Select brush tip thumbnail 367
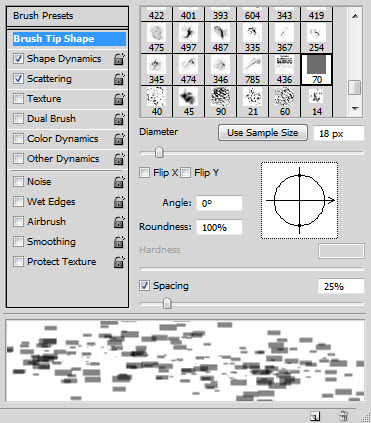 pos(284,38)
